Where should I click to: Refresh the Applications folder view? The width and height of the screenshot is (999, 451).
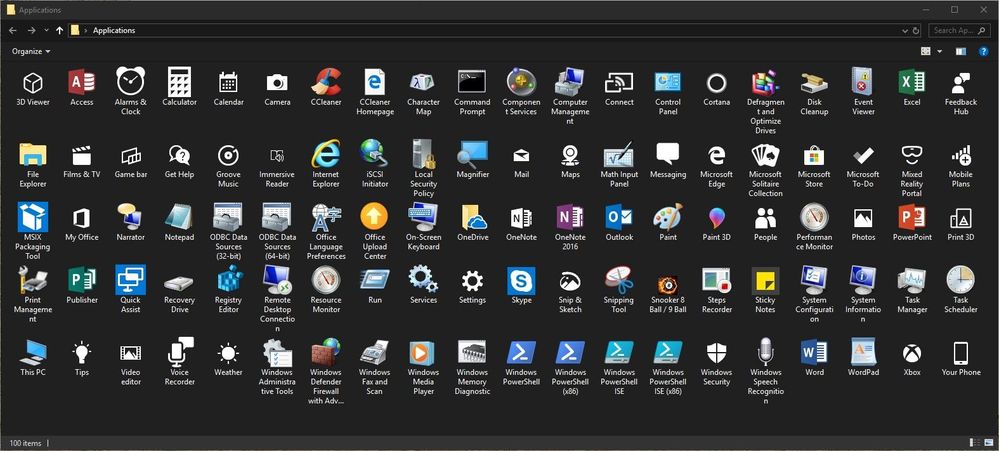tap(916, 31)
